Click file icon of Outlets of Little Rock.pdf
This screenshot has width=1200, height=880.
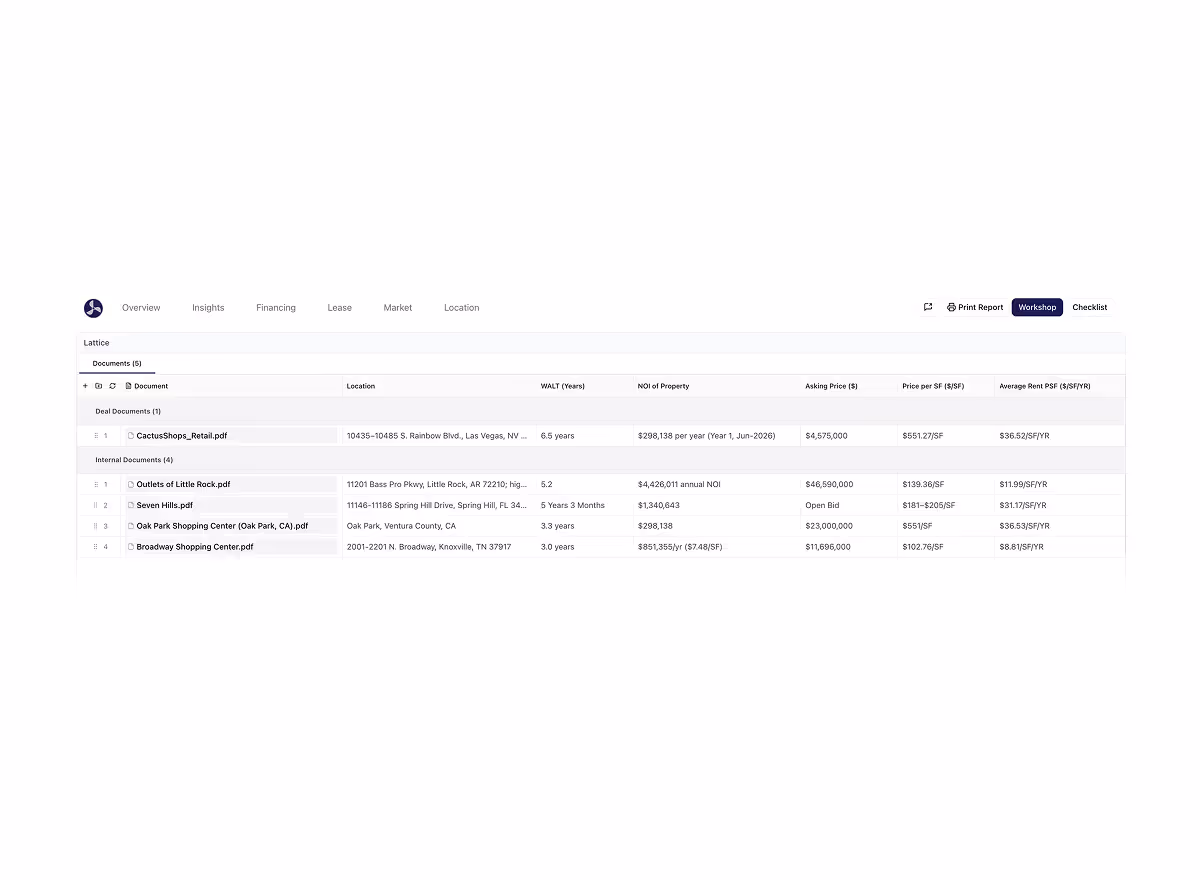[130, 484]
